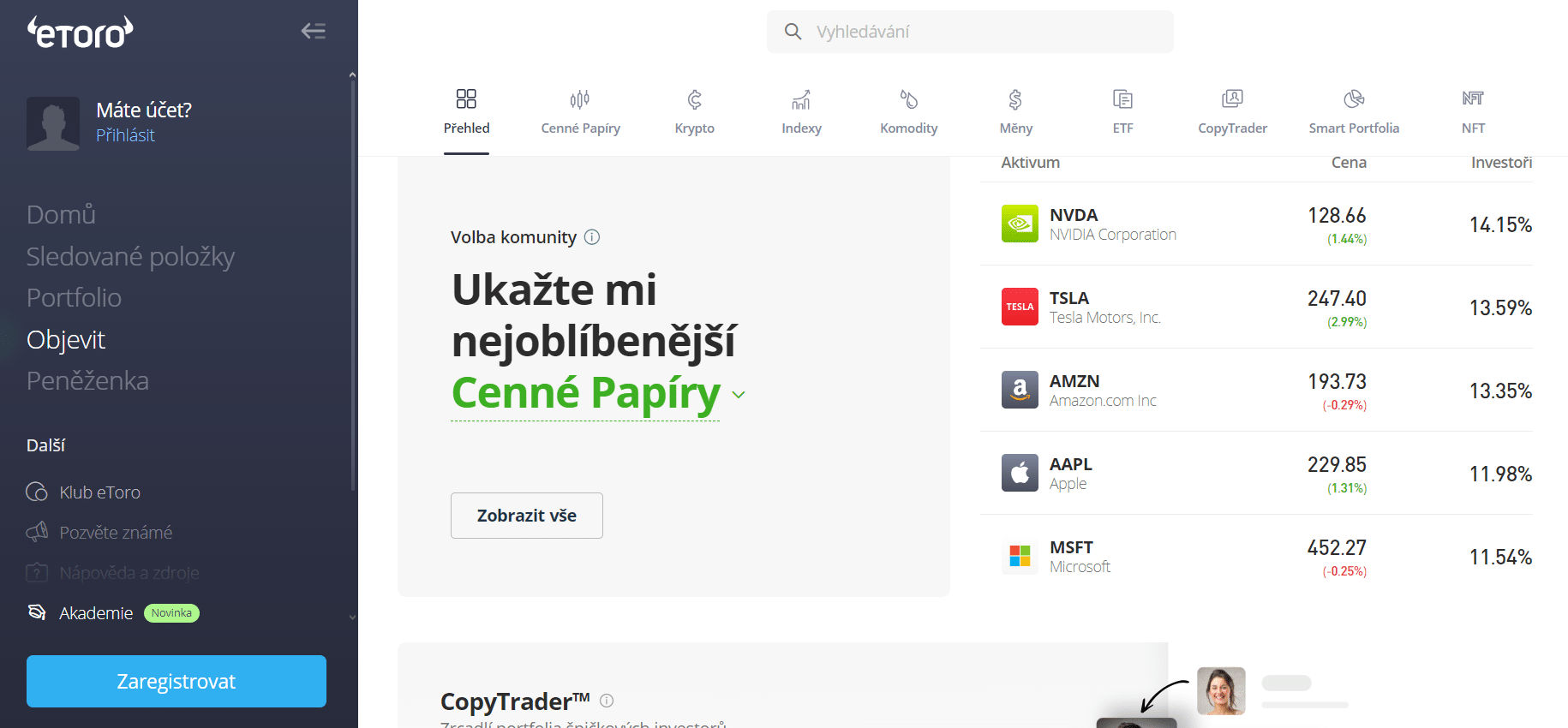Open Peněženka in sidebar

tap(87, 380)
